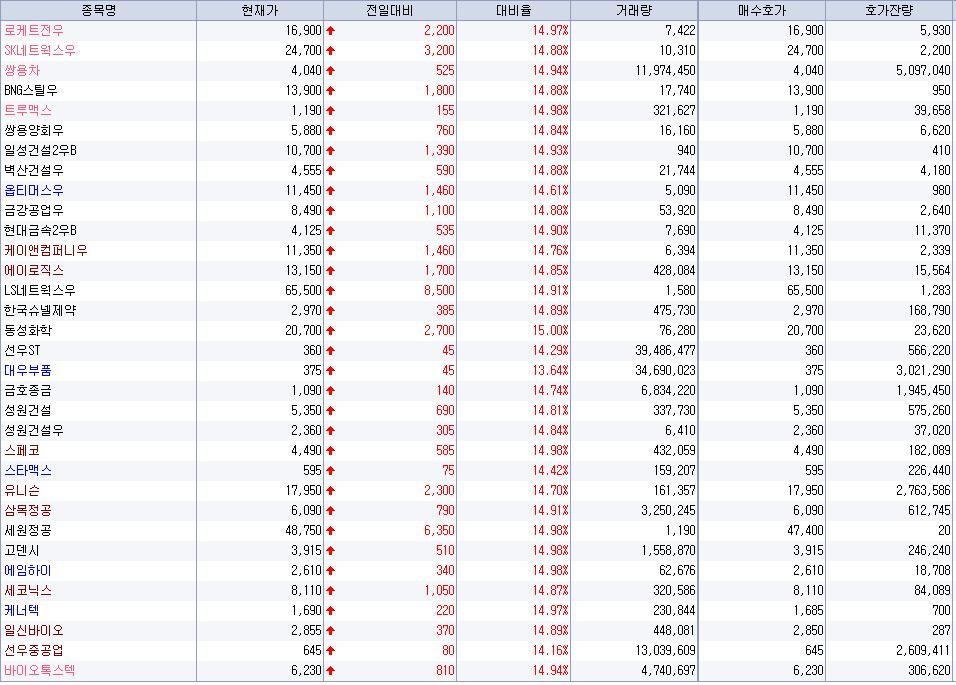
Task: Select the 13.64% rate for 대우부품
Action: (x=551, y=371)
